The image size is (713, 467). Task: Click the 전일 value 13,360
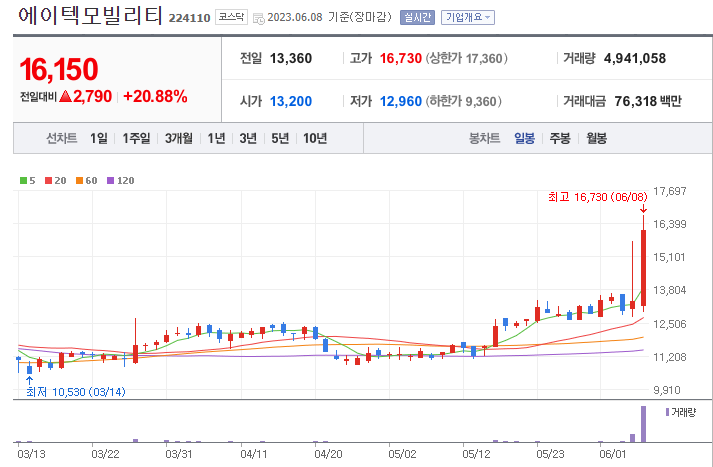click(x=291, y=58)
